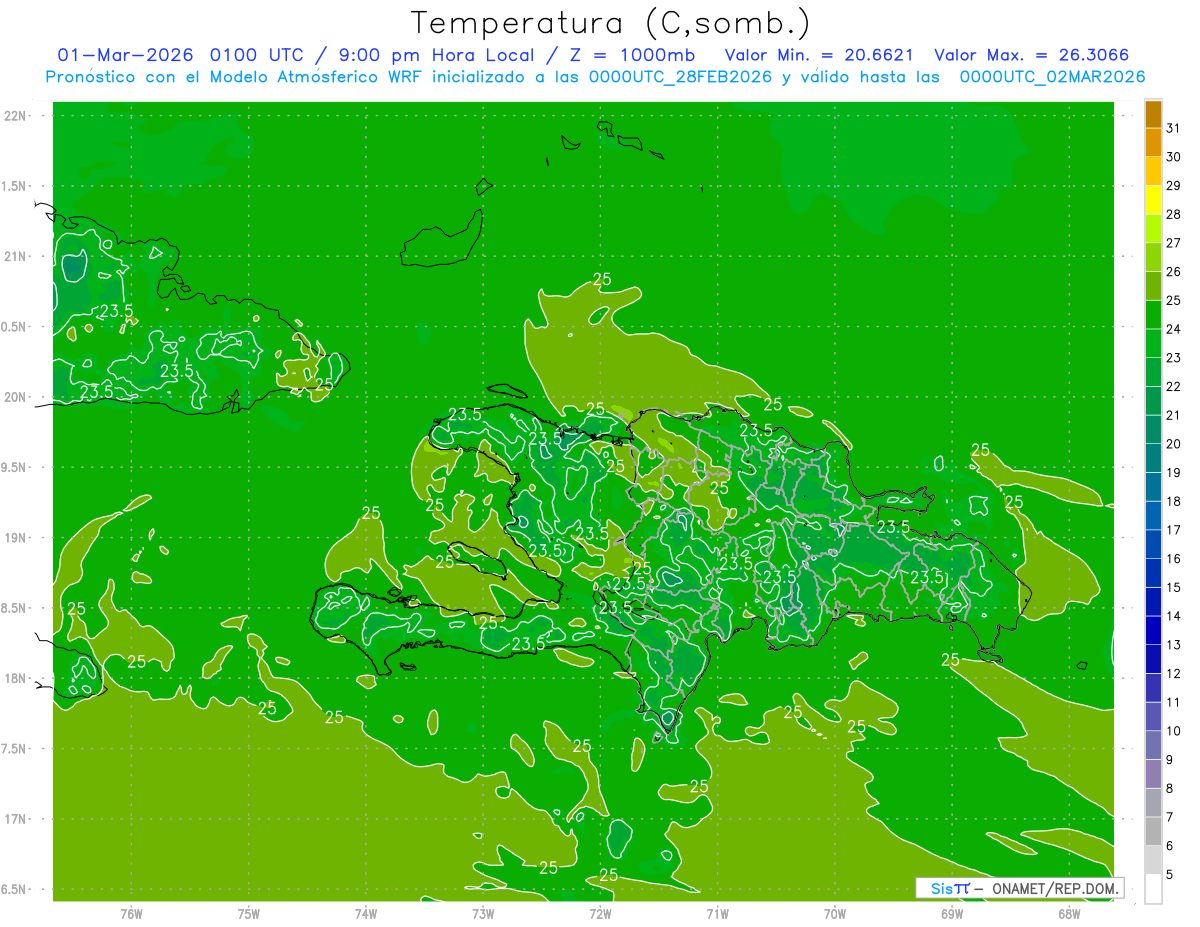The width and height of the screenshot is (1200, 927).
Task: Click the '20N' latitude axis label
Action: tap(16, 397)
